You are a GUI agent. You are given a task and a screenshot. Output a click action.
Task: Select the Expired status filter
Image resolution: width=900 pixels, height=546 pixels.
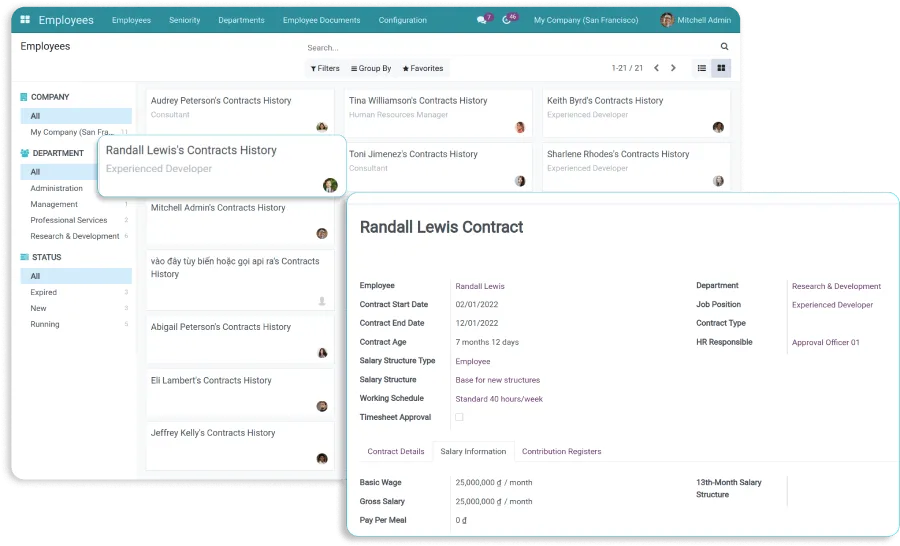coord(44,292)
